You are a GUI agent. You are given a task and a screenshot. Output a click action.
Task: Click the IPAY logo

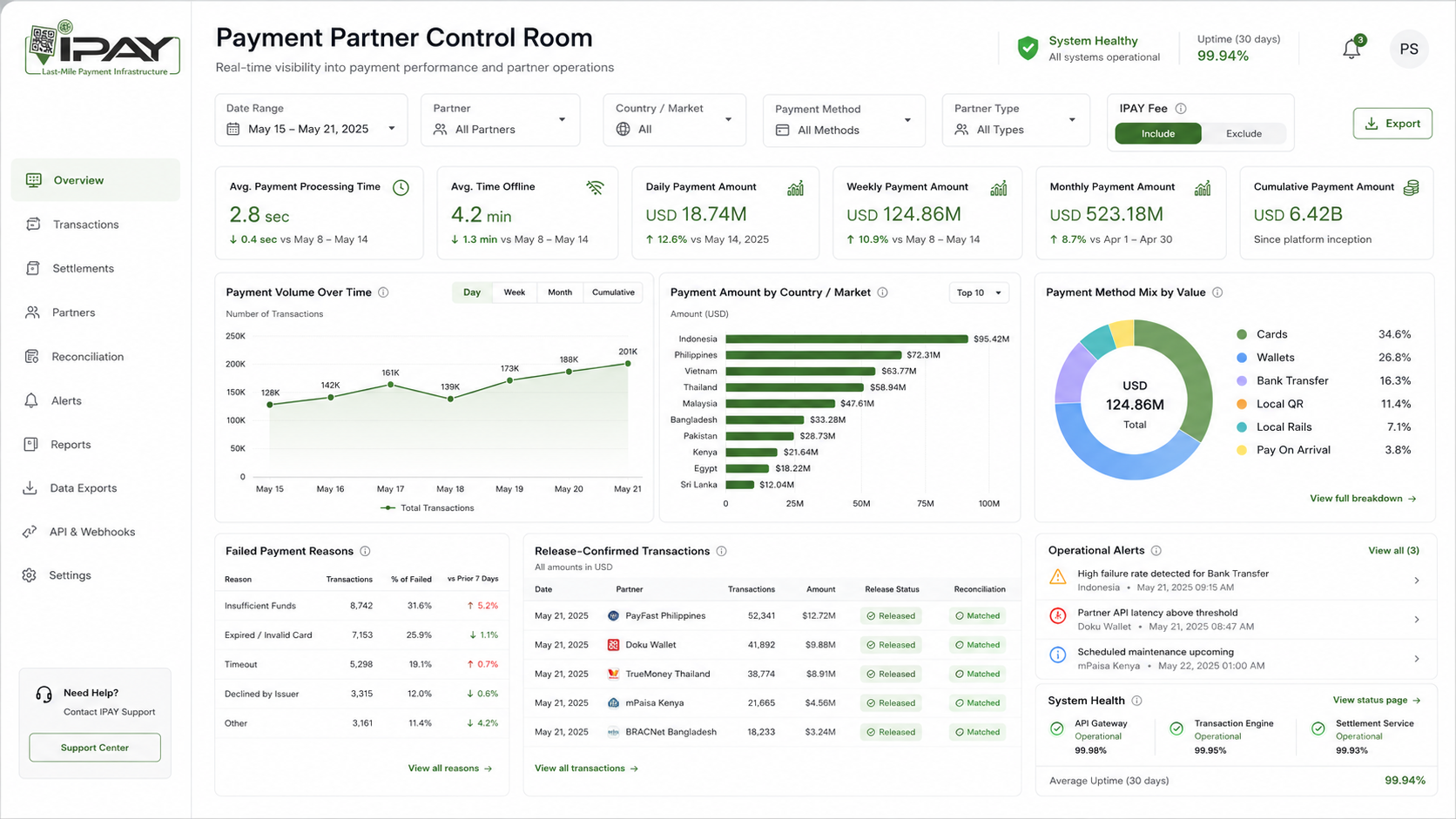coord(103,49)
